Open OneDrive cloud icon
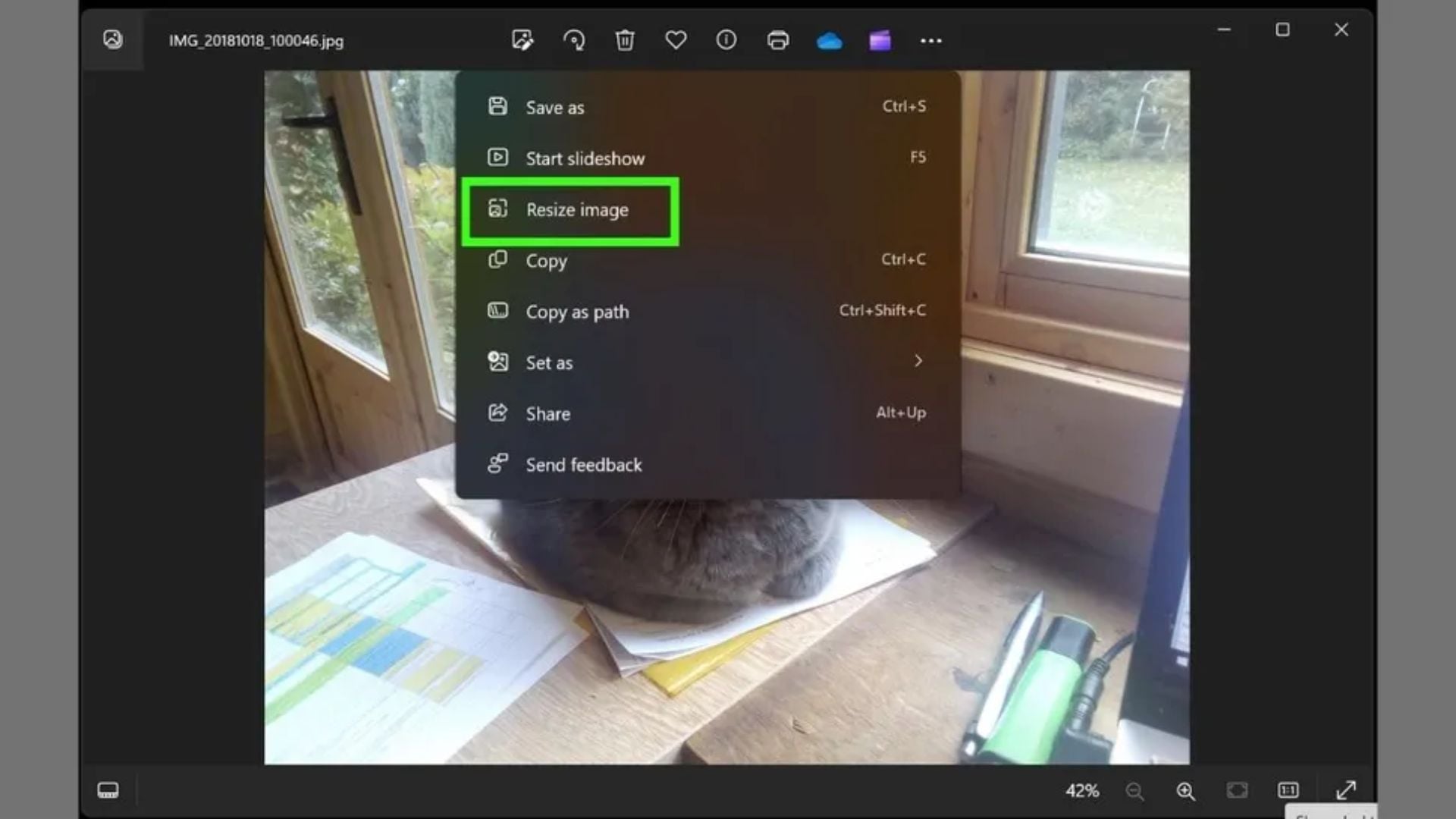 click(x=829, y=40)
